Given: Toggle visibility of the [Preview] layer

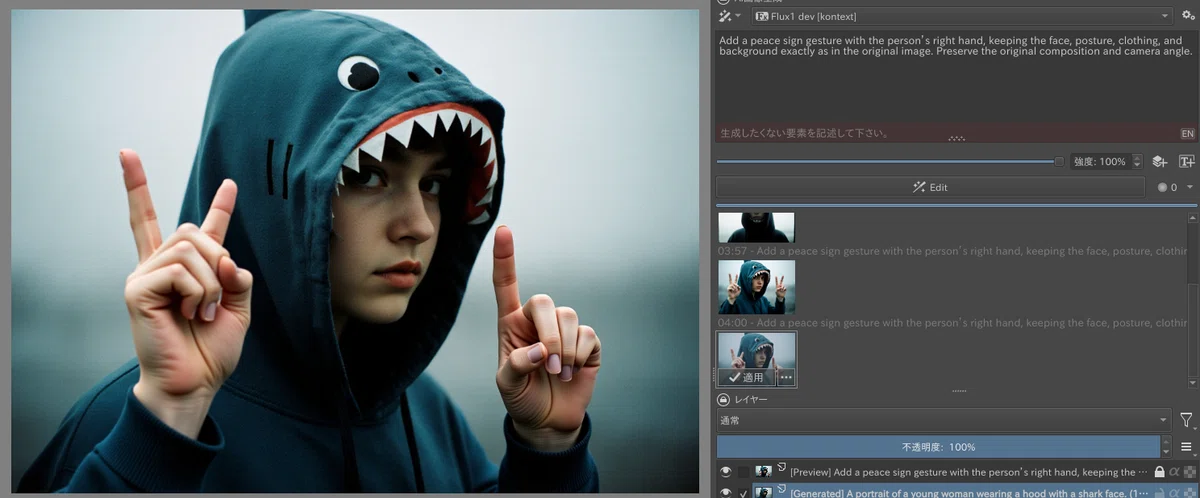Looking at the screenshot, I should point(726,472).
